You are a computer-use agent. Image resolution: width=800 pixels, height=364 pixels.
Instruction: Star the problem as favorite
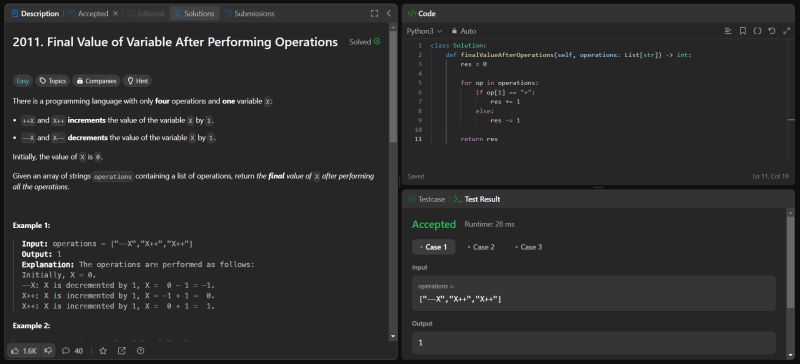point(103,351)
